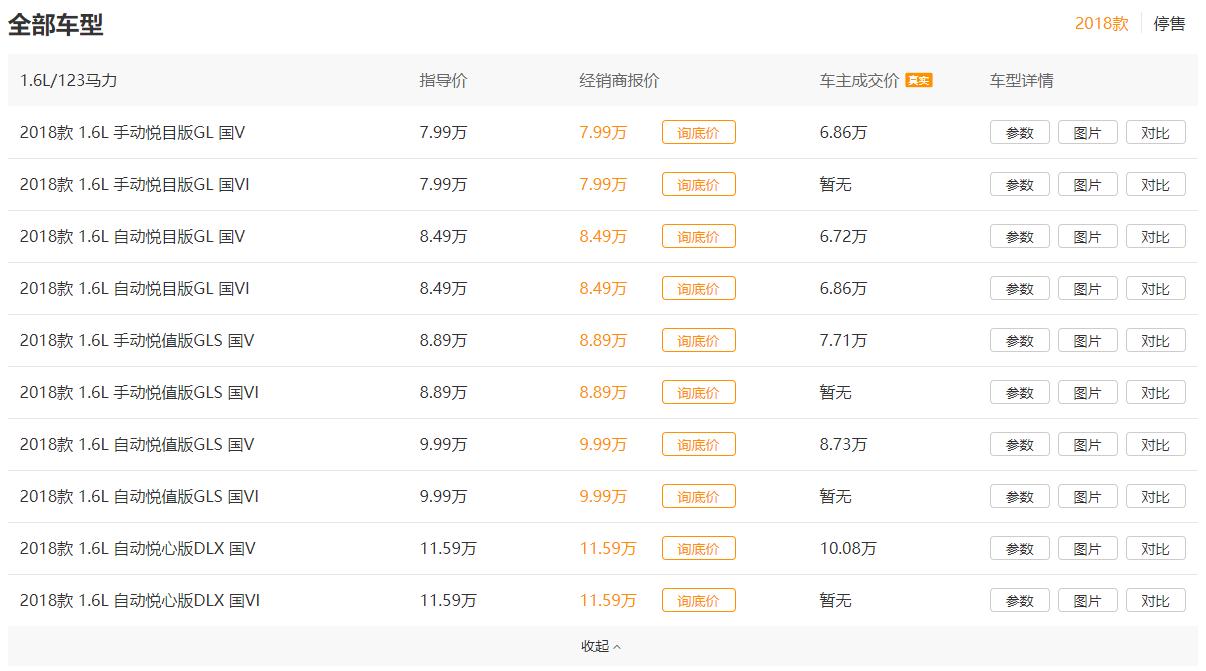This screenshot has width=1206, height=671.
Task: Open the 2018款 1.6L 自动悦心版DLX 国V link
Action: [x=138, y=548]
